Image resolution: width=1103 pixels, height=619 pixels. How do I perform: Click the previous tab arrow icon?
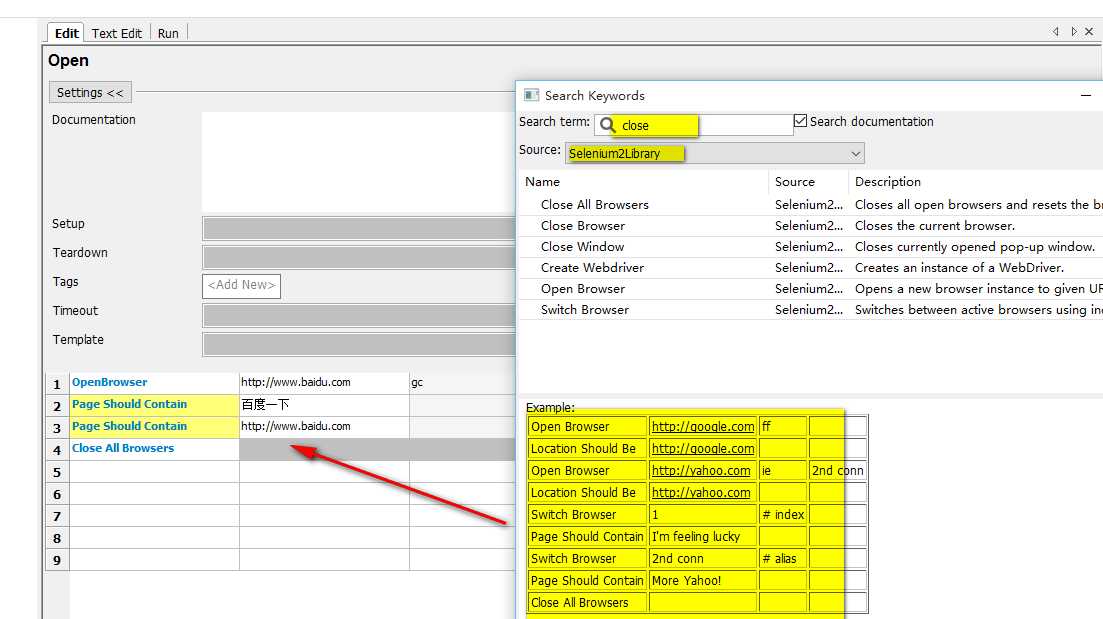[x=1056, y=32]
